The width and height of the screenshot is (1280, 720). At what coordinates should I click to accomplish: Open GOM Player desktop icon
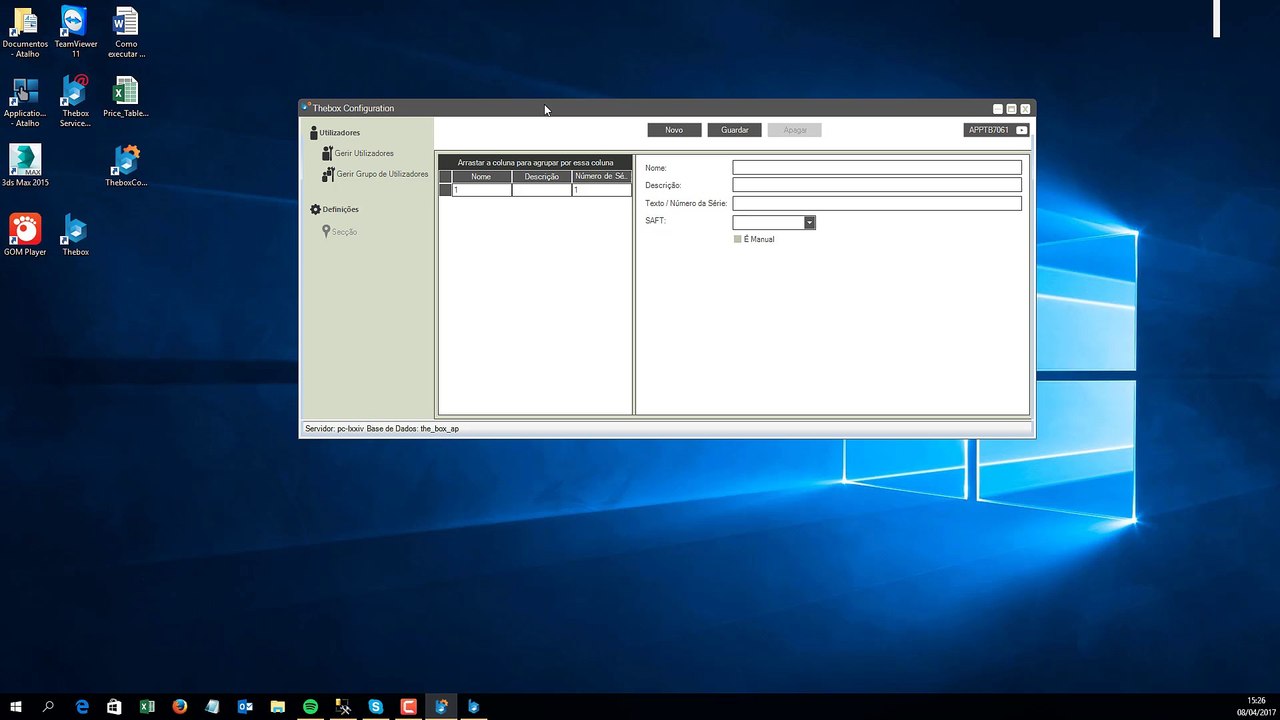25,235
